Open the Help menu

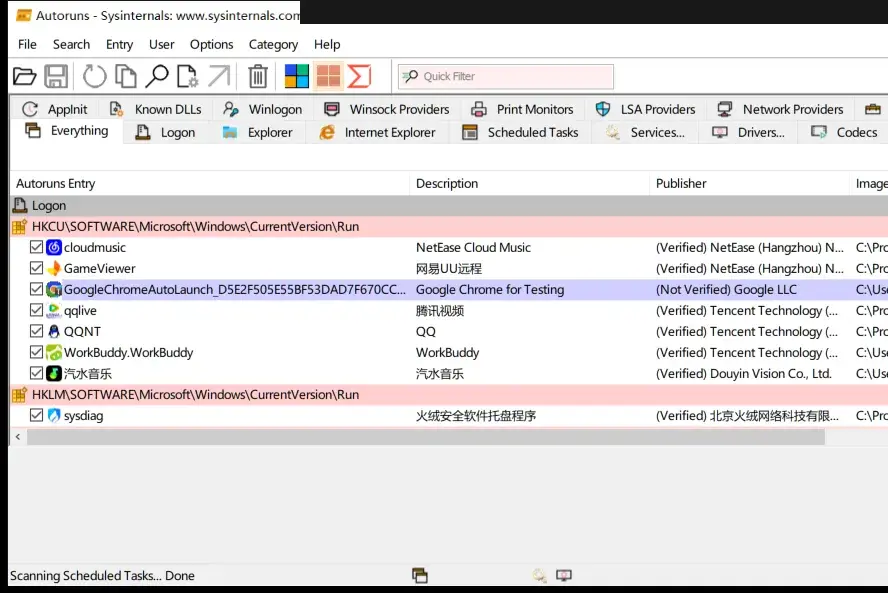[327, 44]
